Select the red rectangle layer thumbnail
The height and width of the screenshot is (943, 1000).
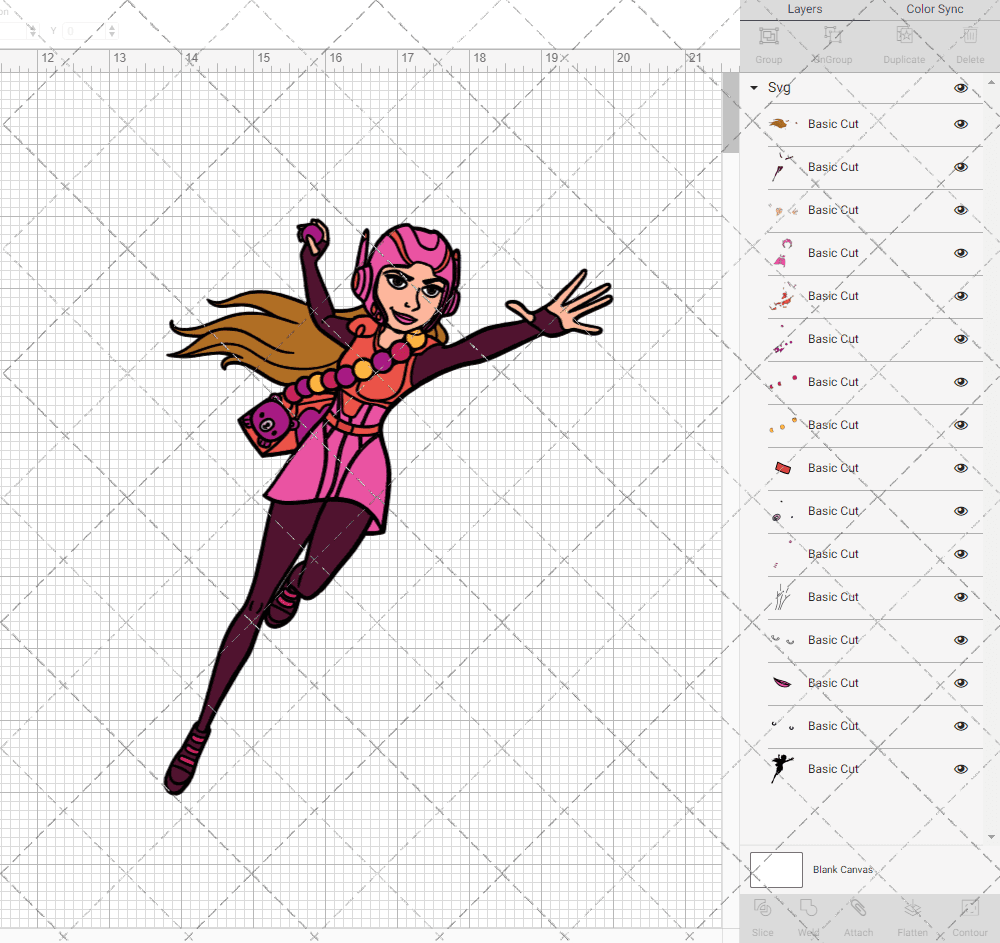click(783, 468)
